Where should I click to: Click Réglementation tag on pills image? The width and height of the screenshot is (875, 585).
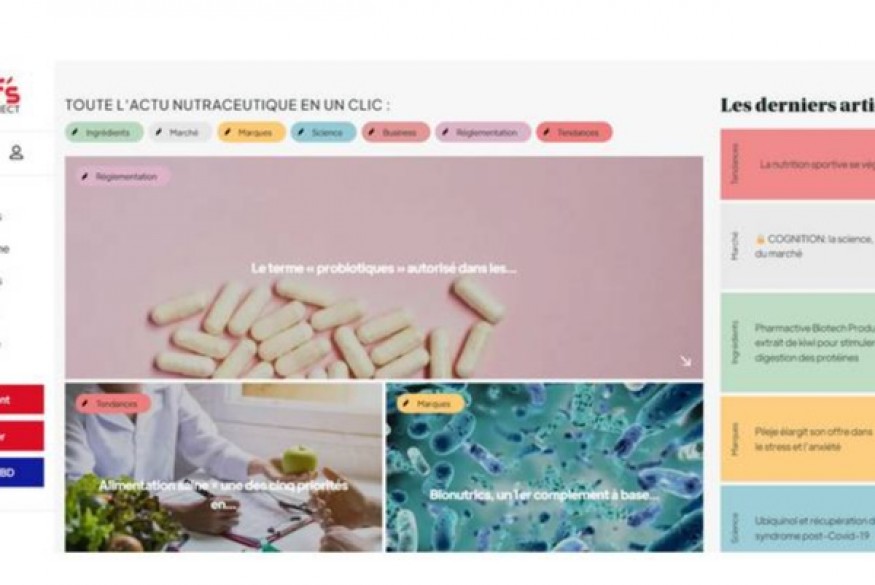(122, 176)
